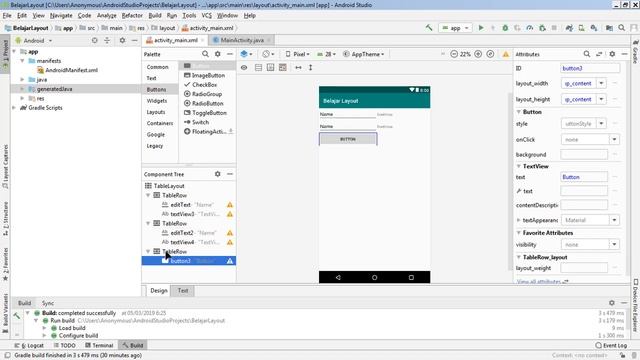Open the style dropdown
The image size is (640, 360).
click(601, 123)
